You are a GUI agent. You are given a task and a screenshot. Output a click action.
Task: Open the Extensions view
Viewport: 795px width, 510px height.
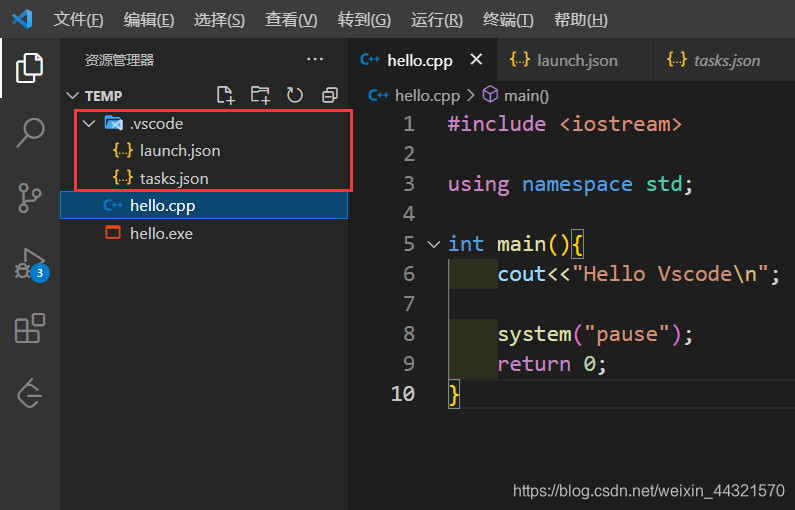click(29, 328)
